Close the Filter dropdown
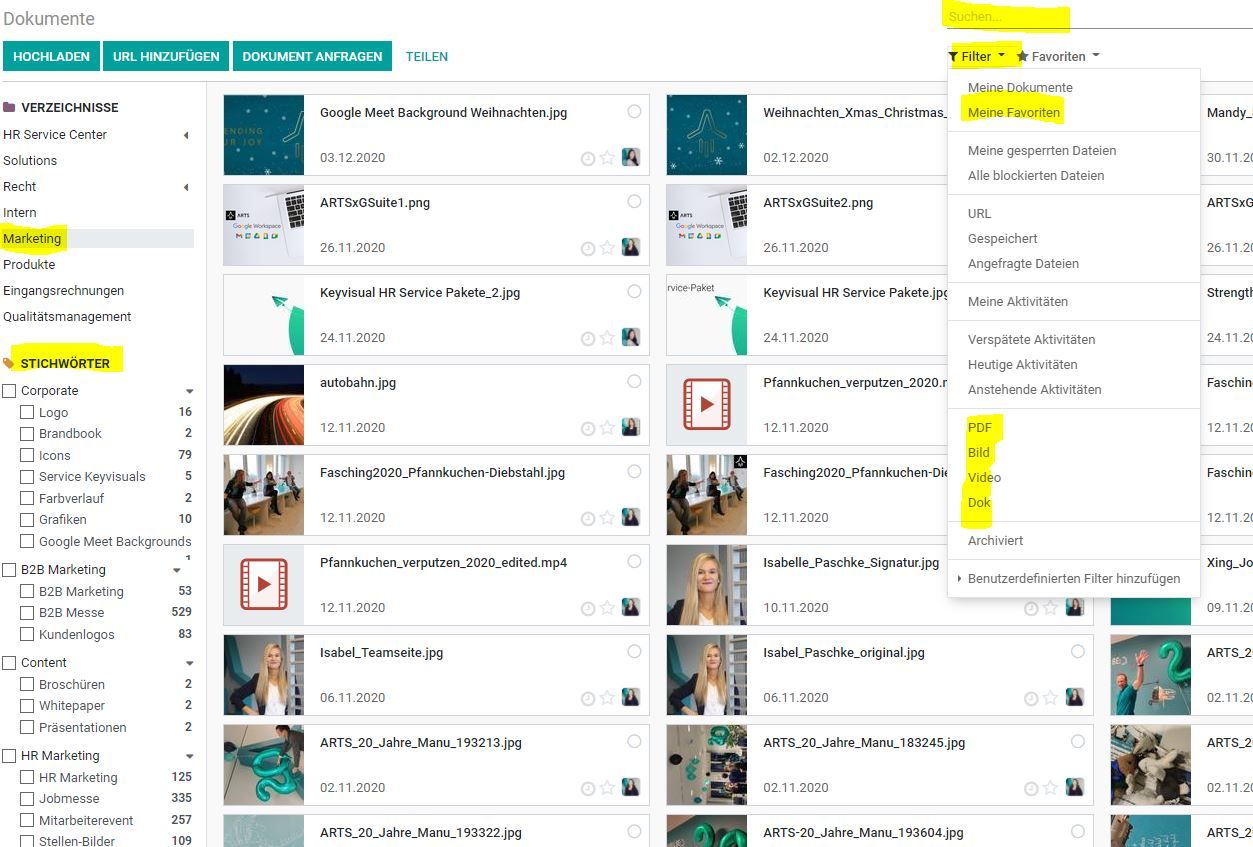1253x847 pixels. (x=977, y=56)
